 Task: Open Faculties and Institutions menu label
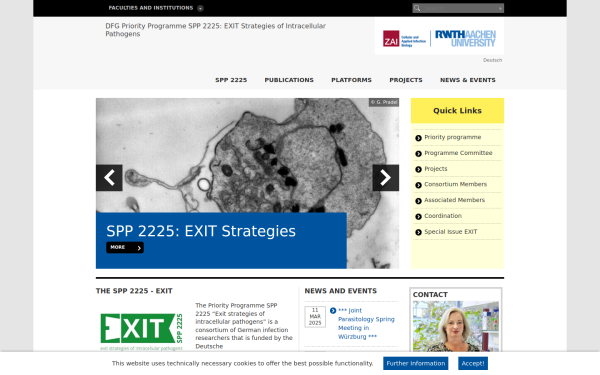click(x=151, y=8)
